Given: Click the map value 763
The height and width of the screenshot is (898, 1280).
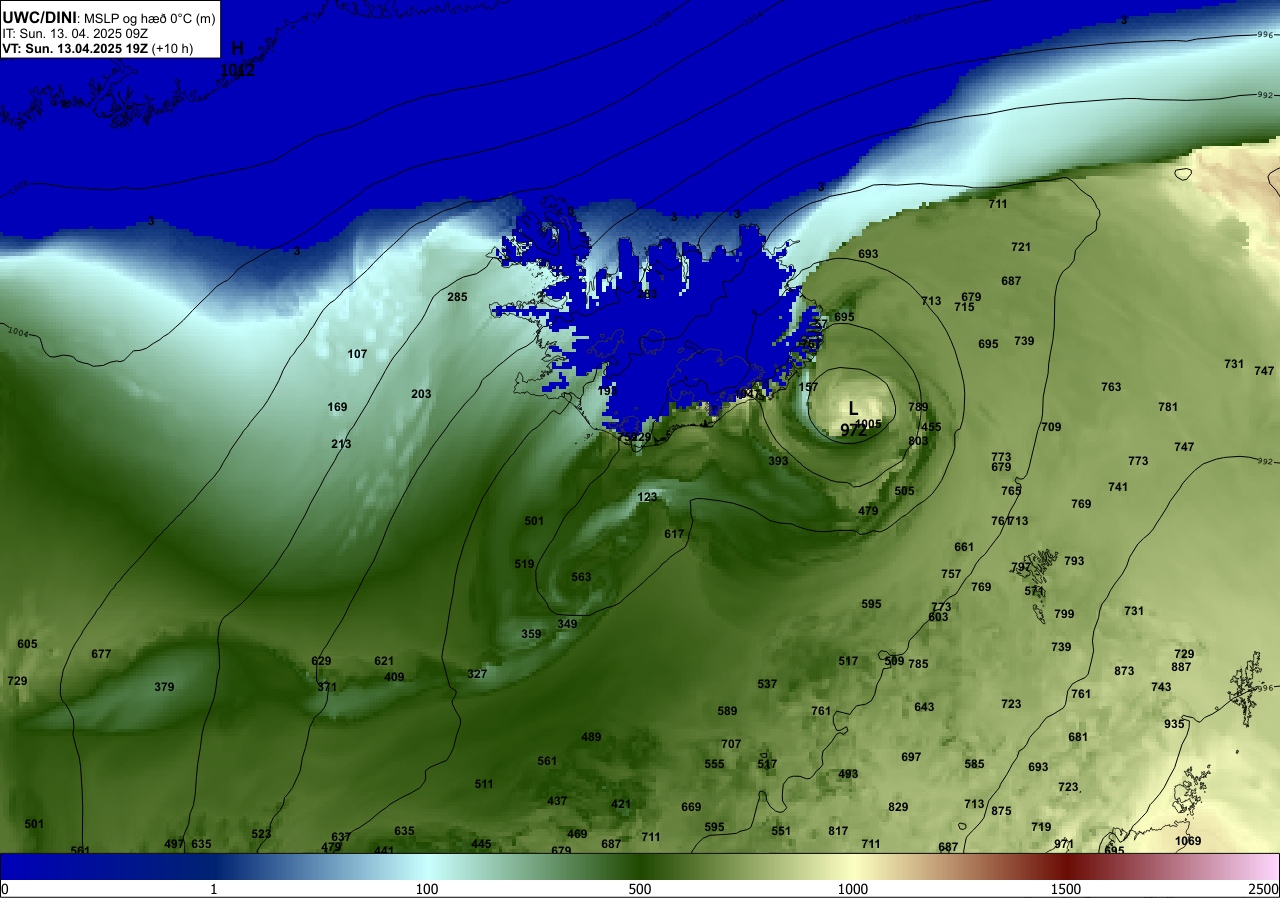Looking at the screenshot, I should tap(1111, 387).
